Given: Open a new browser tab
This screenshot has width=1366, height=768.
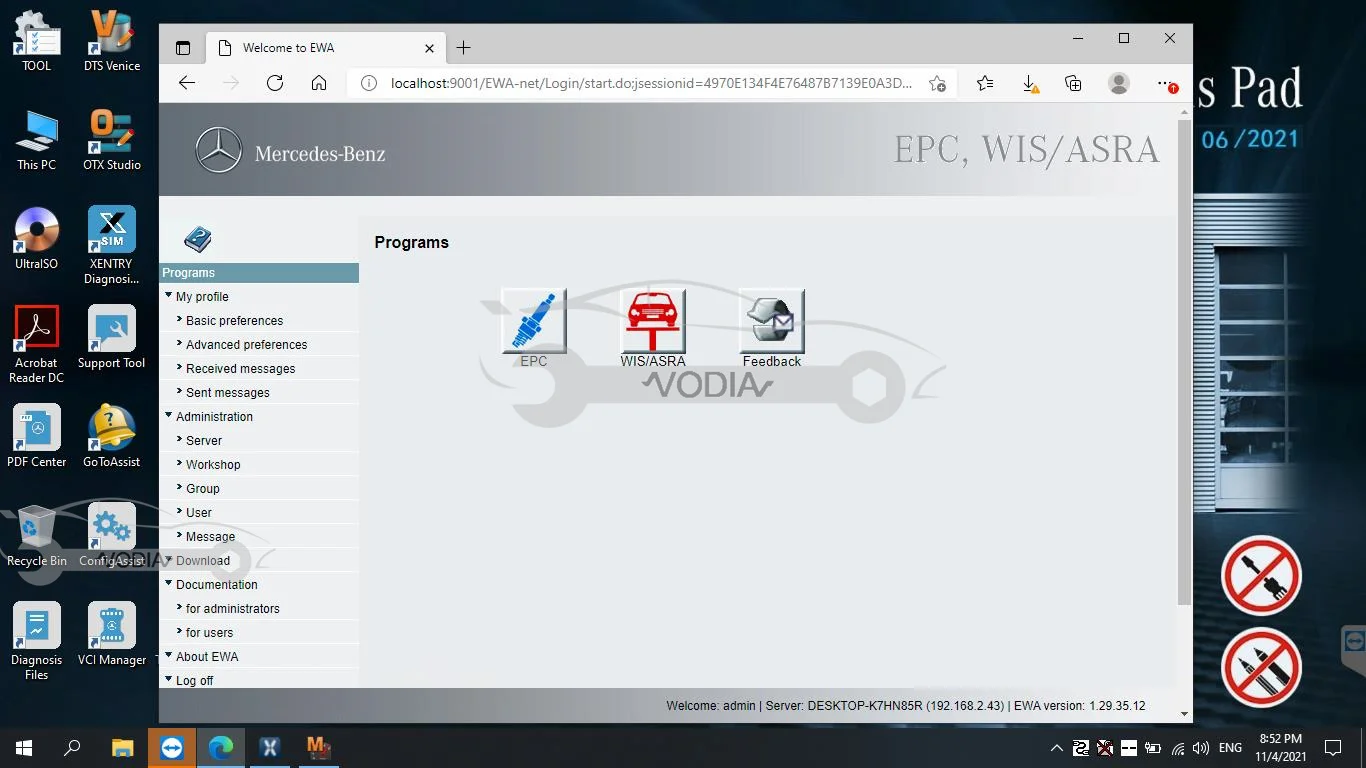Looking at the screenshot, I should 463,47.
